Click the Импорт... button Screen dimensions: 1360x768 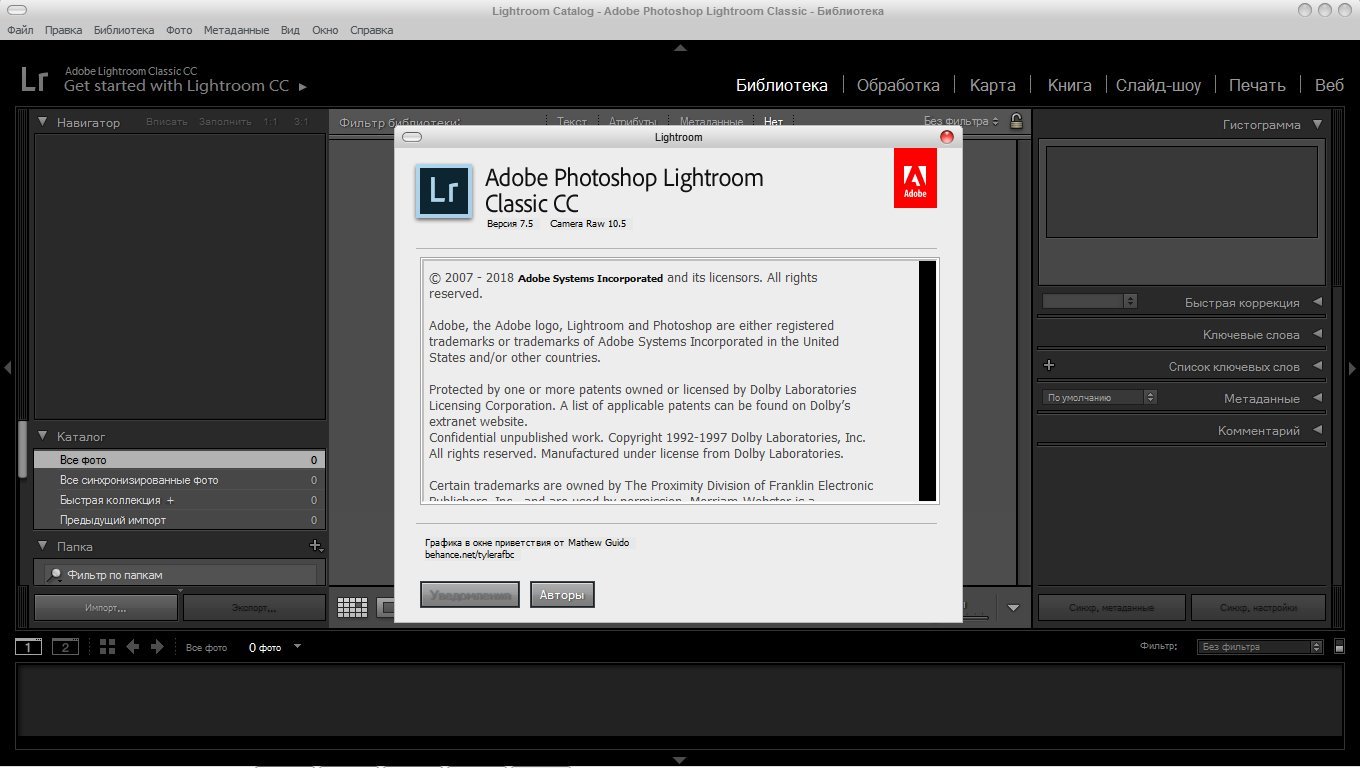[x=106, y=607]
